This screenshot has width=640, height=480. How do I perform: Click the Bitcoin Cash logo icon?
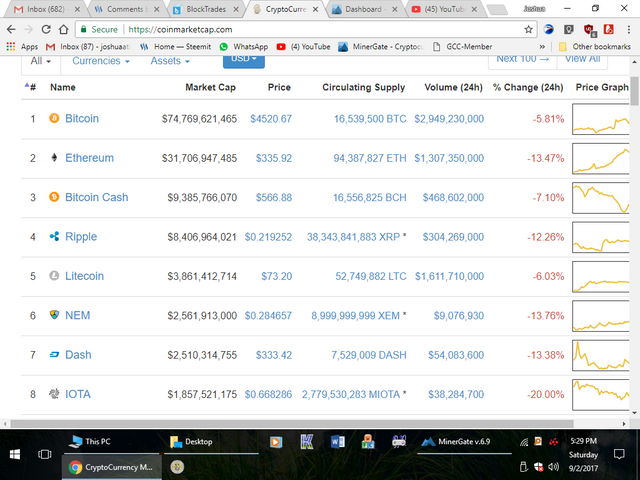coord(54,197)
